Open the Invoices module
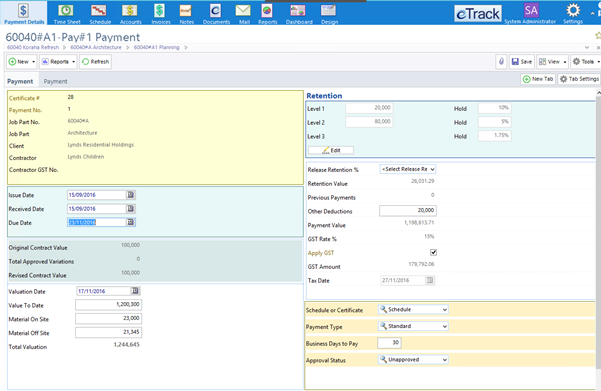601x391 pixels. point(161,14)
